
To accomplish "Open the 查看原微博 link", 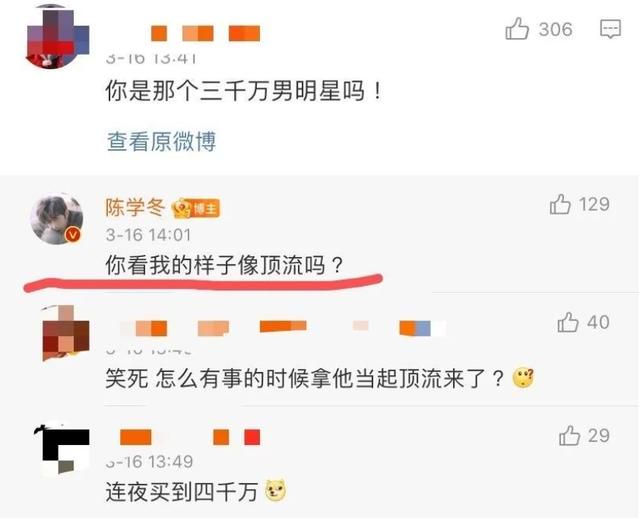I will click(161, 141).
